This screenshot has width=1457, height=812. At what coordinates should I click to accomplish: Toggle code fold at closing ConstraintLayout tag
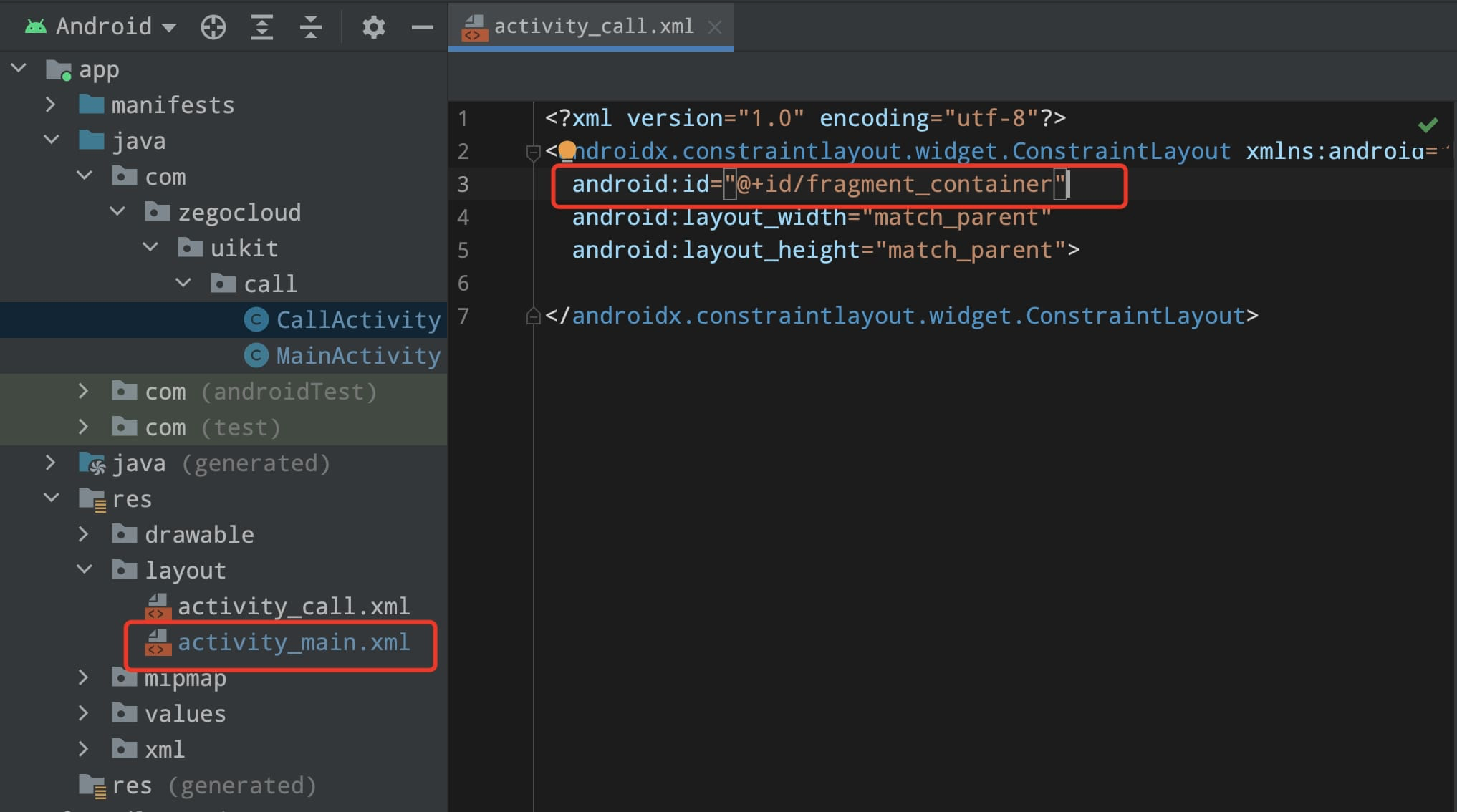click(x=532, y=316)
